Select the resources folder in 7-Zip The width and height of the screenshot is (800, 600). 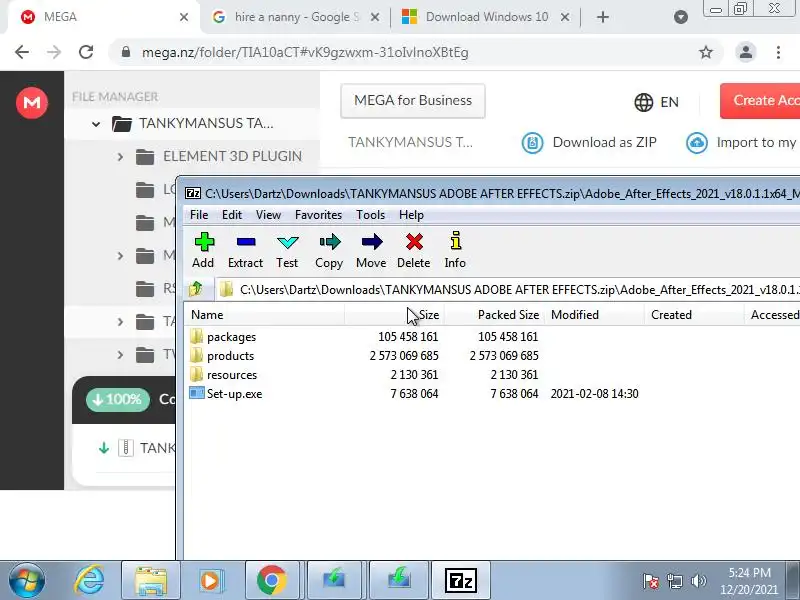[x=232, y=374]
